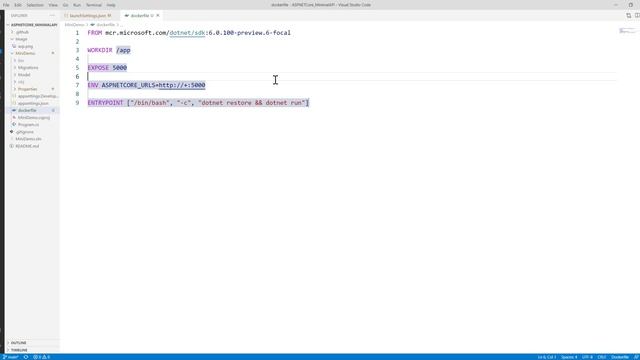
Task: Open the errors and warnings count
Action: point(41,357)
